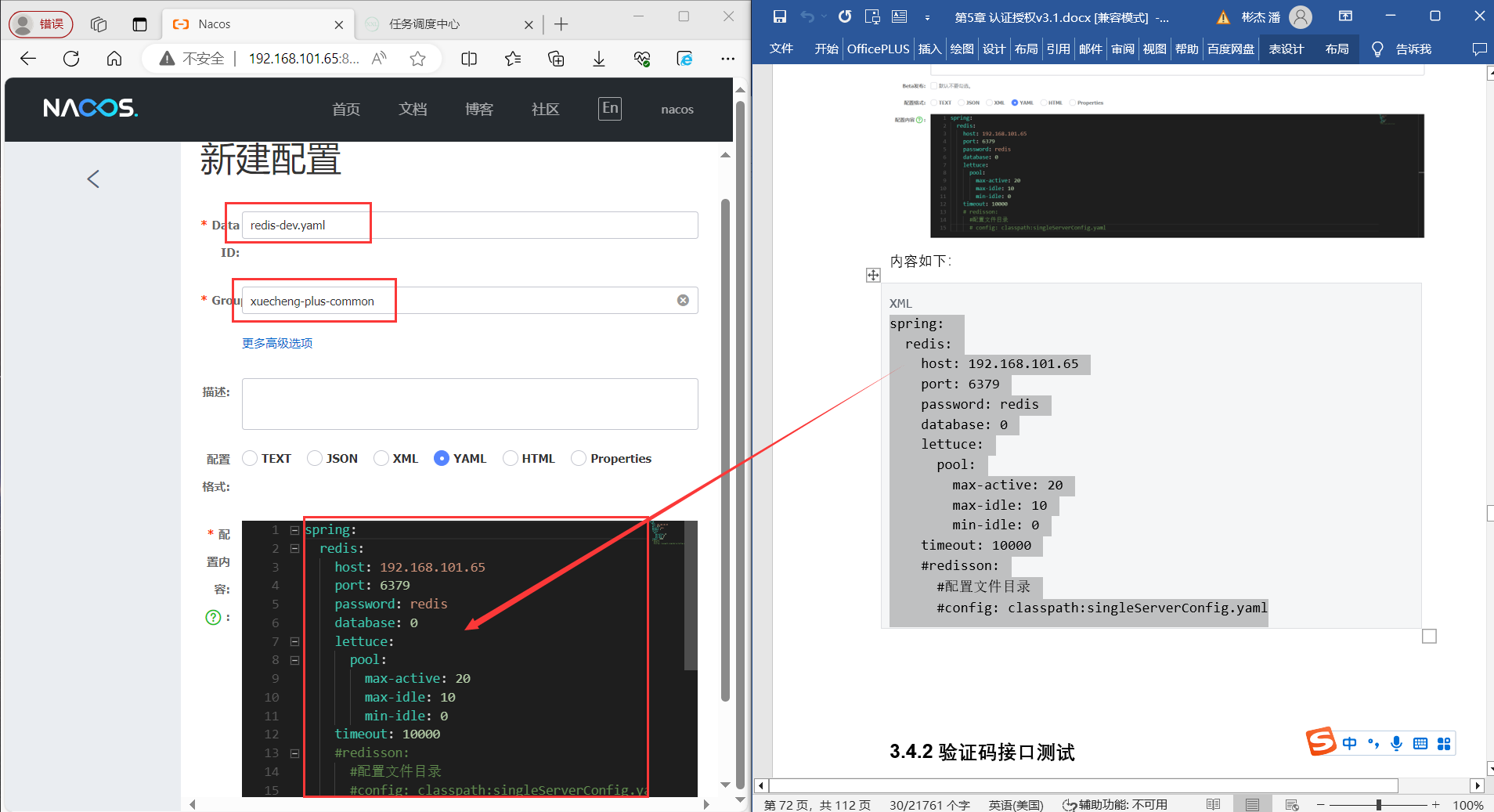Open browser downloads icon
1494x812 pixels.
(x=599, y=59)
